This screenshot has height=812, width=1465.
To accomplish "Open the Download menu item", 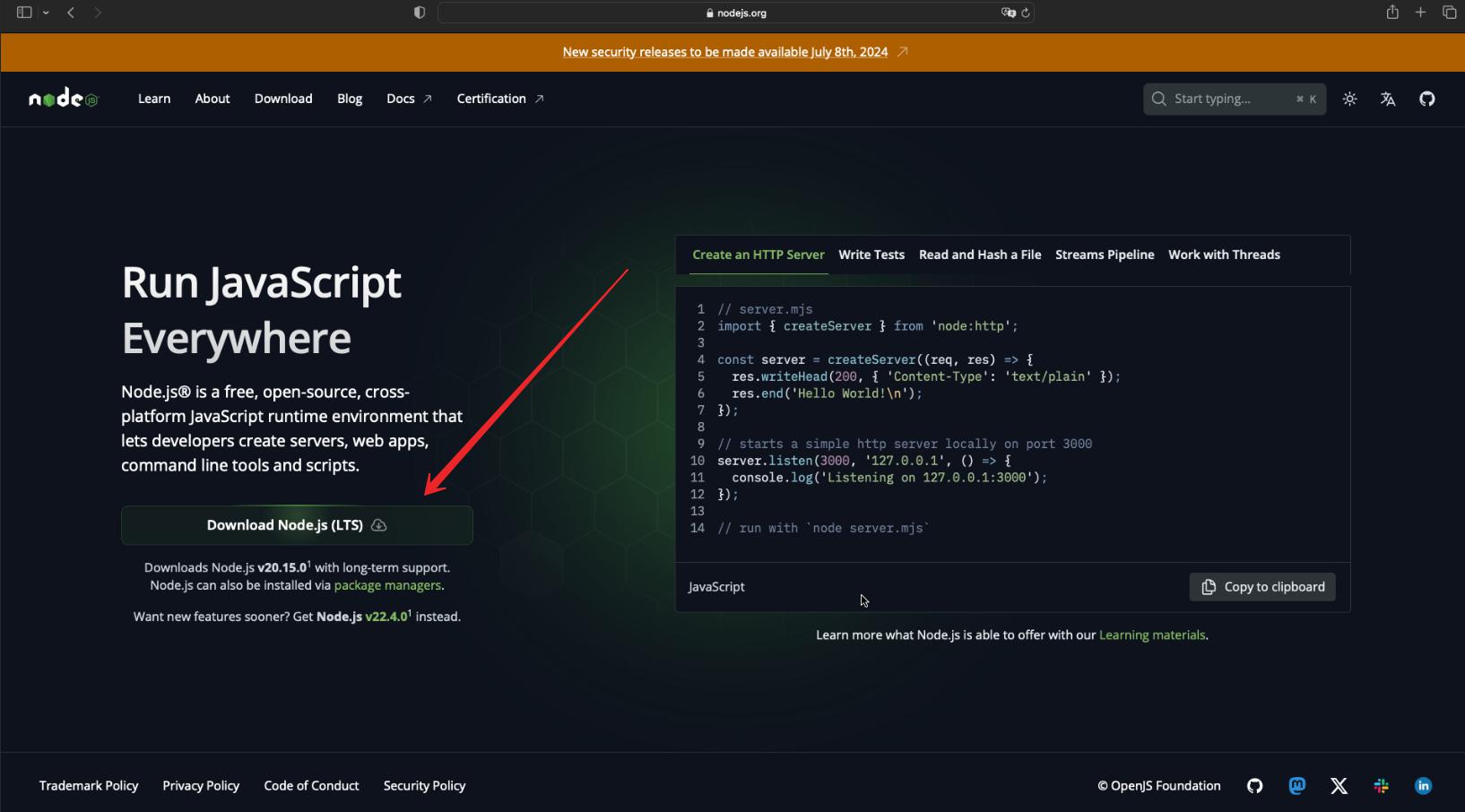I will pos(283,99).
